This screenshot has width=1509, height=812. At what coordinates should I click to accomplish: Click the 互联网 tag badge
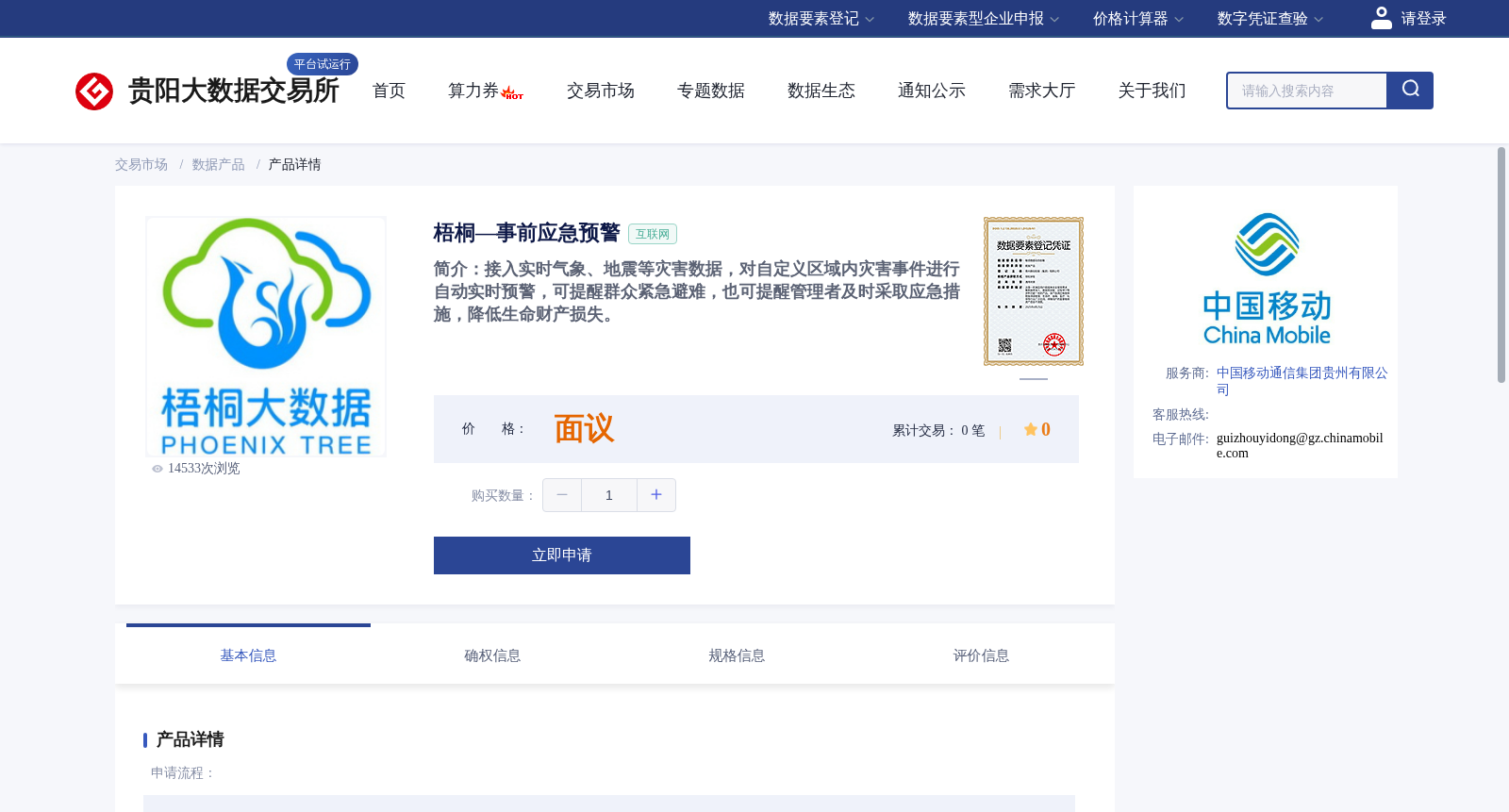point(653,234)
